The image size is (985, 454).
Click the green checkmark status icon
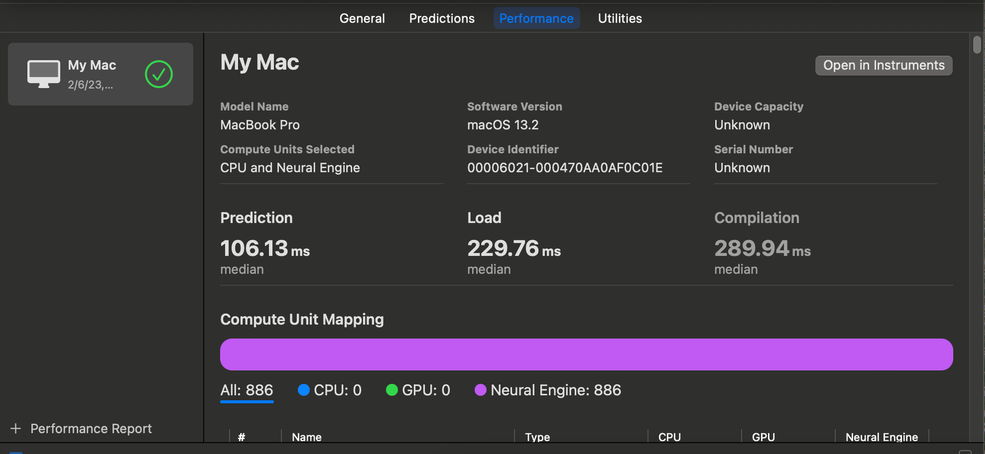click(159, 74)
